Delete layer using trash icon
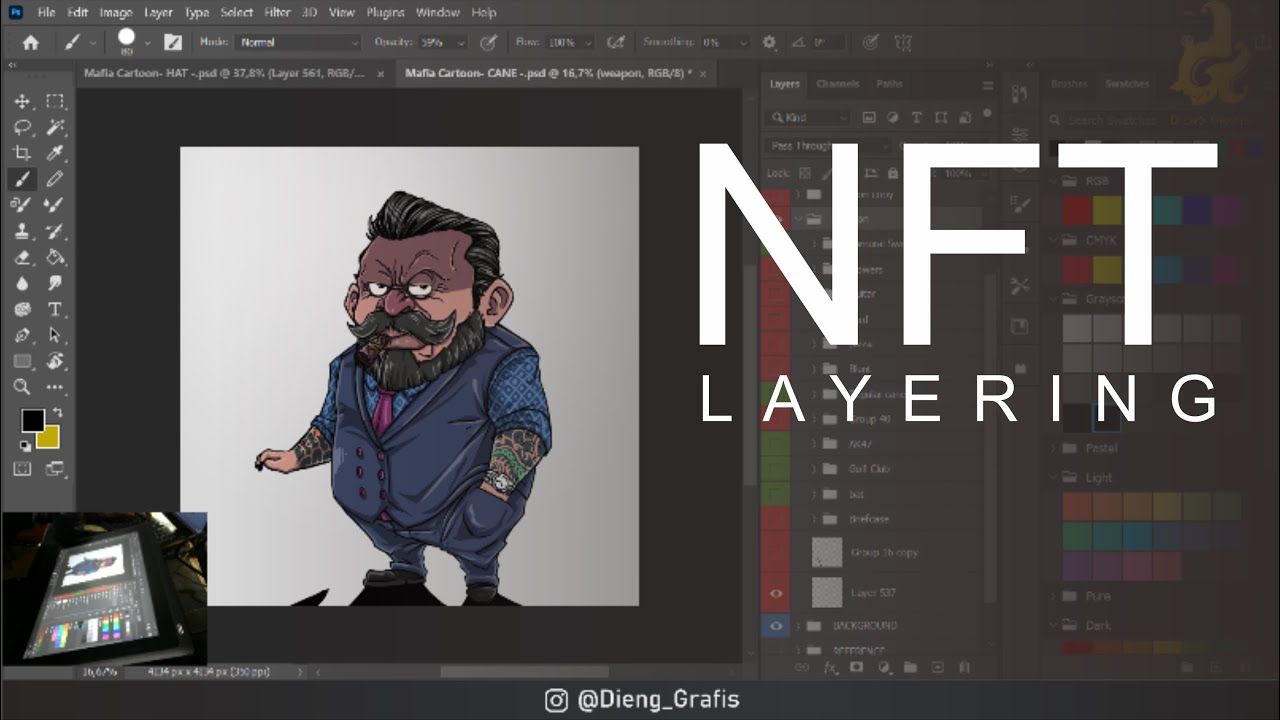 tap(964, 668)
